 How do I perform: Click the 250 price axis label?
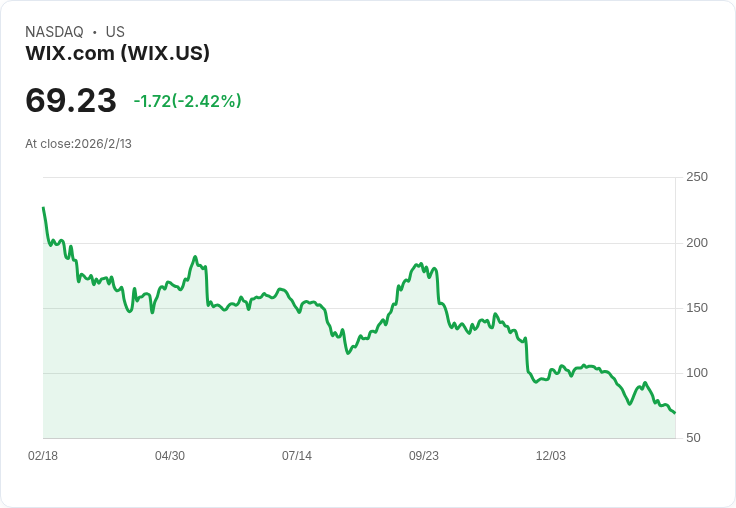pyautogui.click(x=697, y=177)
